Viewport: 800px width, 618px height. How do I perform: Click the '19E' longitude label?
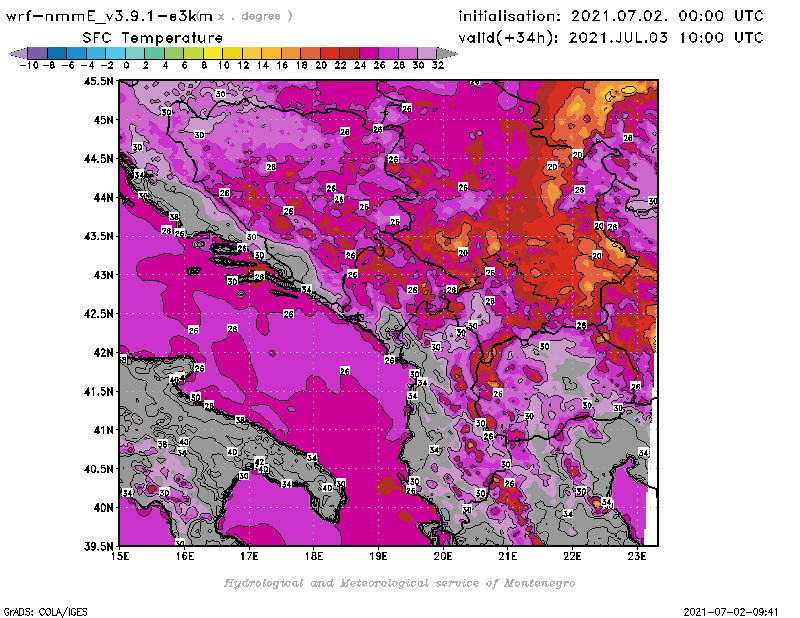coord(379,556)
